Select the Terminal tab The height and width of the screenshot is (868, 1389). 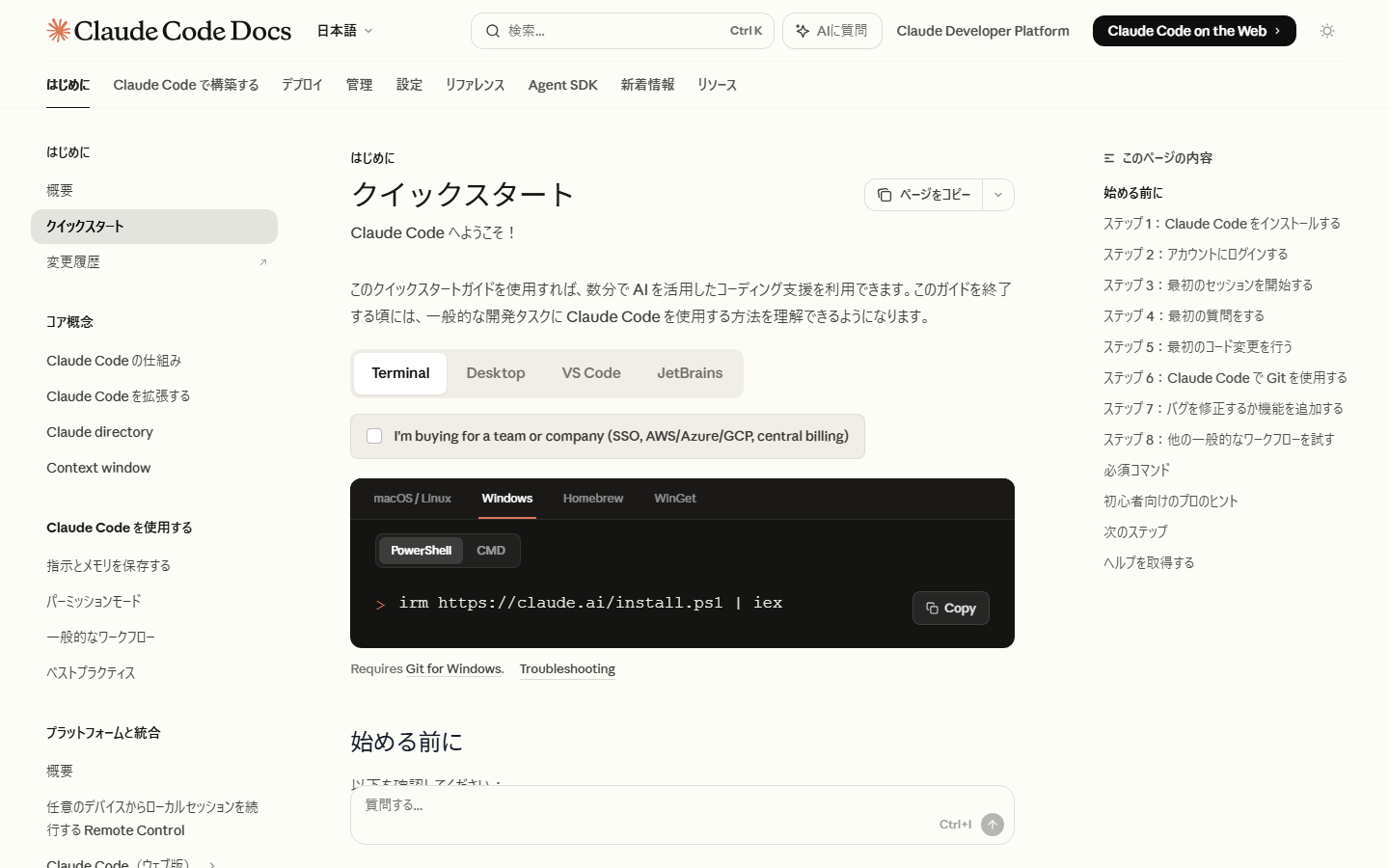(x=400, y=373)
